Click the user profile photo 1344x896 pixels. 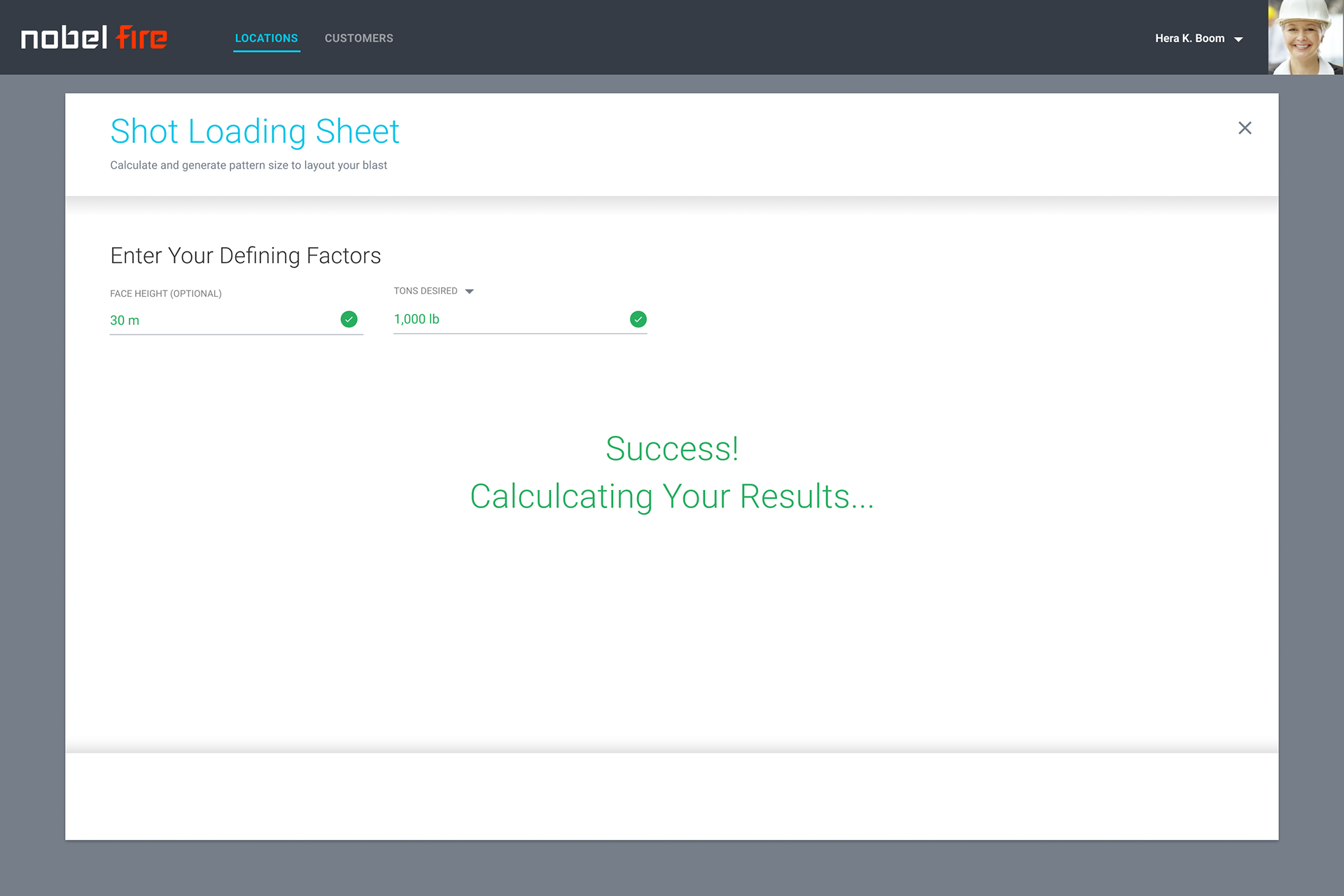(x=1305, y=37)
